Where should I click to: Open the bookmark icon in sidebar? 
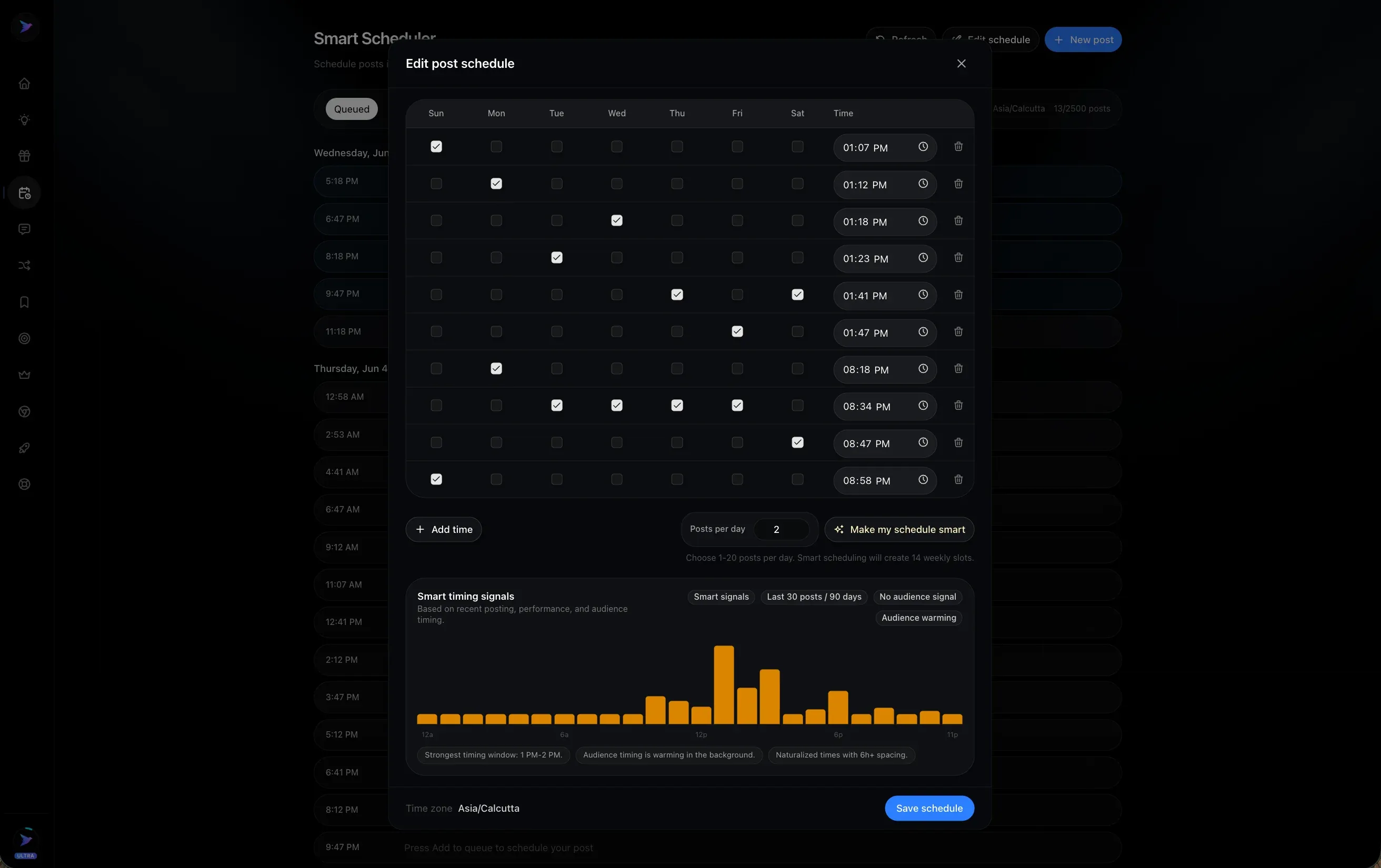click(x=24, y=302)
